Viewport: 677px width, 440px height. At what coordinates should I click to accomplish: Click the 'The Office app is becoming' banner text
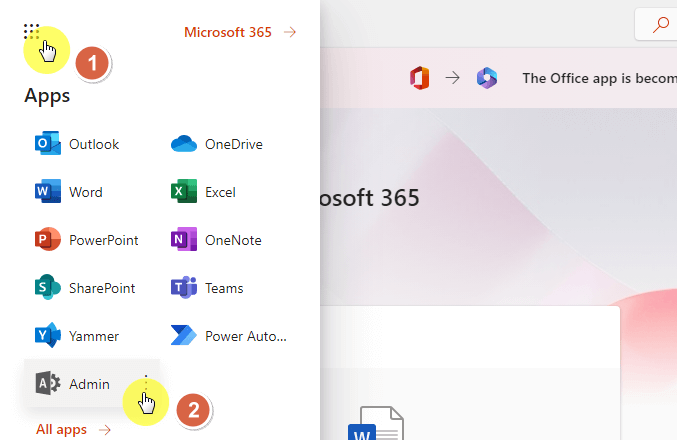pos(599,78)
